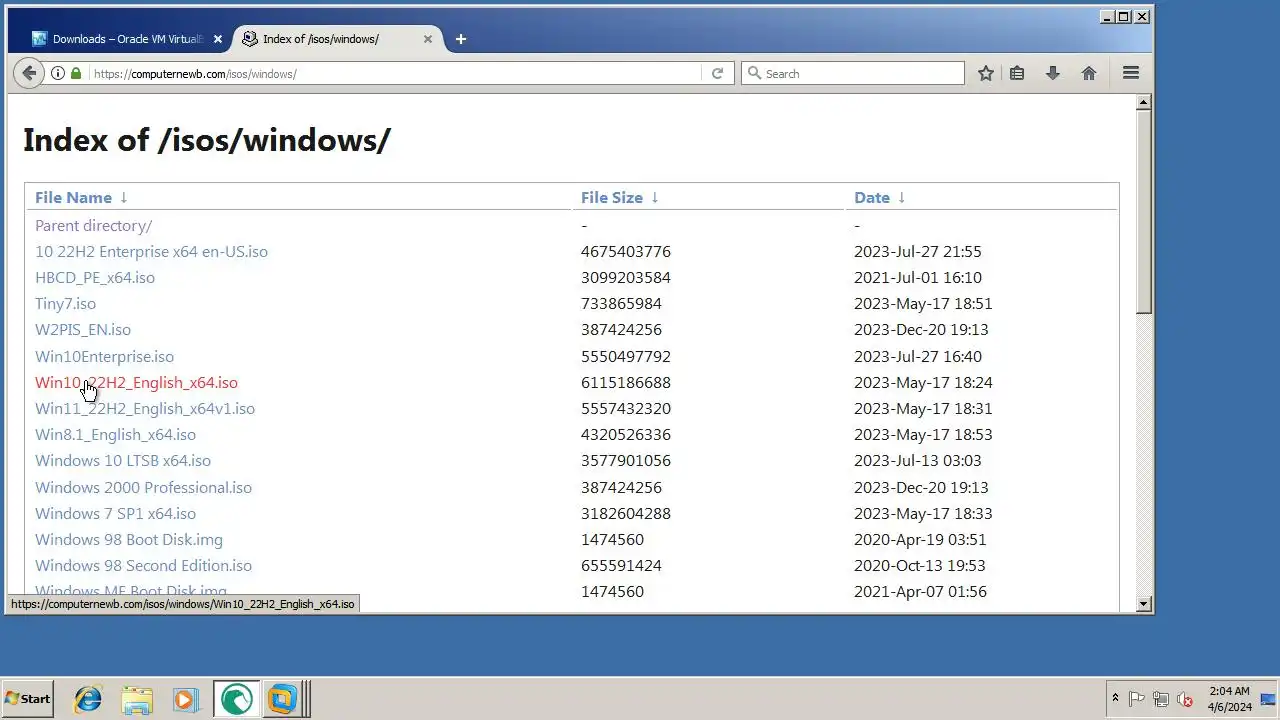The height and width of the screenshot is (720, 1280).
Task: Open Windows Media Player from taskbar
Action: (186, 699)
